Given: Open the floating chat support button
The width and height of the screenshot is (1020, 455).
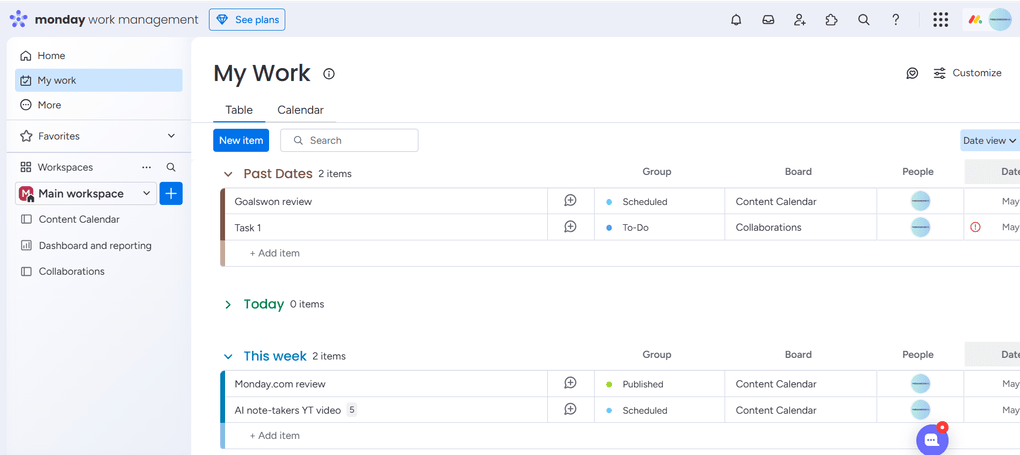Looking at the screenshot, I should point(932,439).
